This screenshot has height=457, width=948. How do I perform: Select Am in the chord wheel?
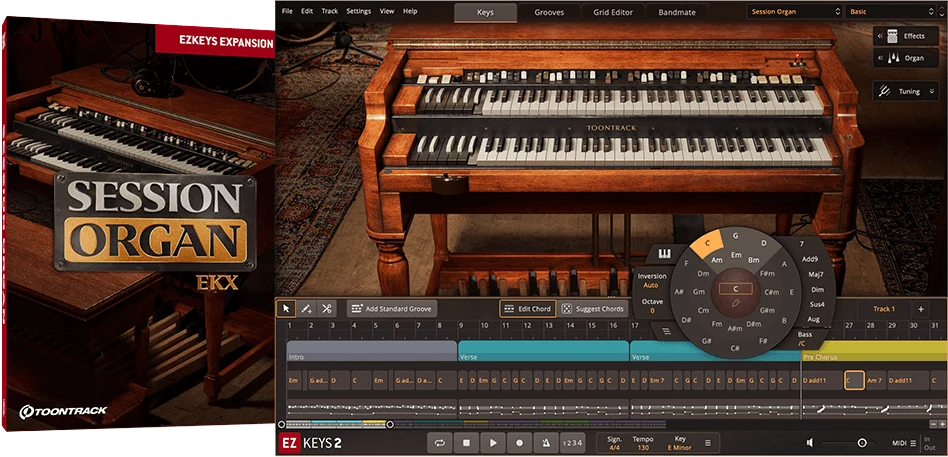click(x=716, y=260)
